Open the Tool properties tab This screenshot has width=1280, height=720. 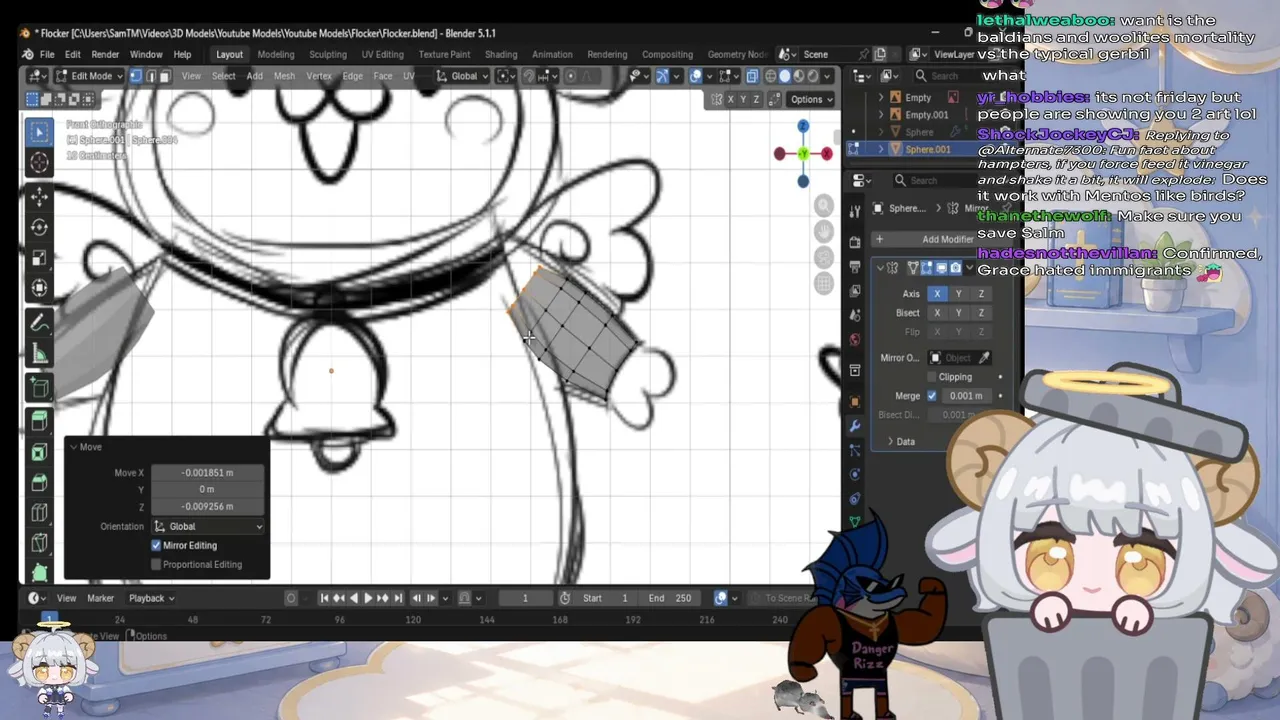click(855, 212)
